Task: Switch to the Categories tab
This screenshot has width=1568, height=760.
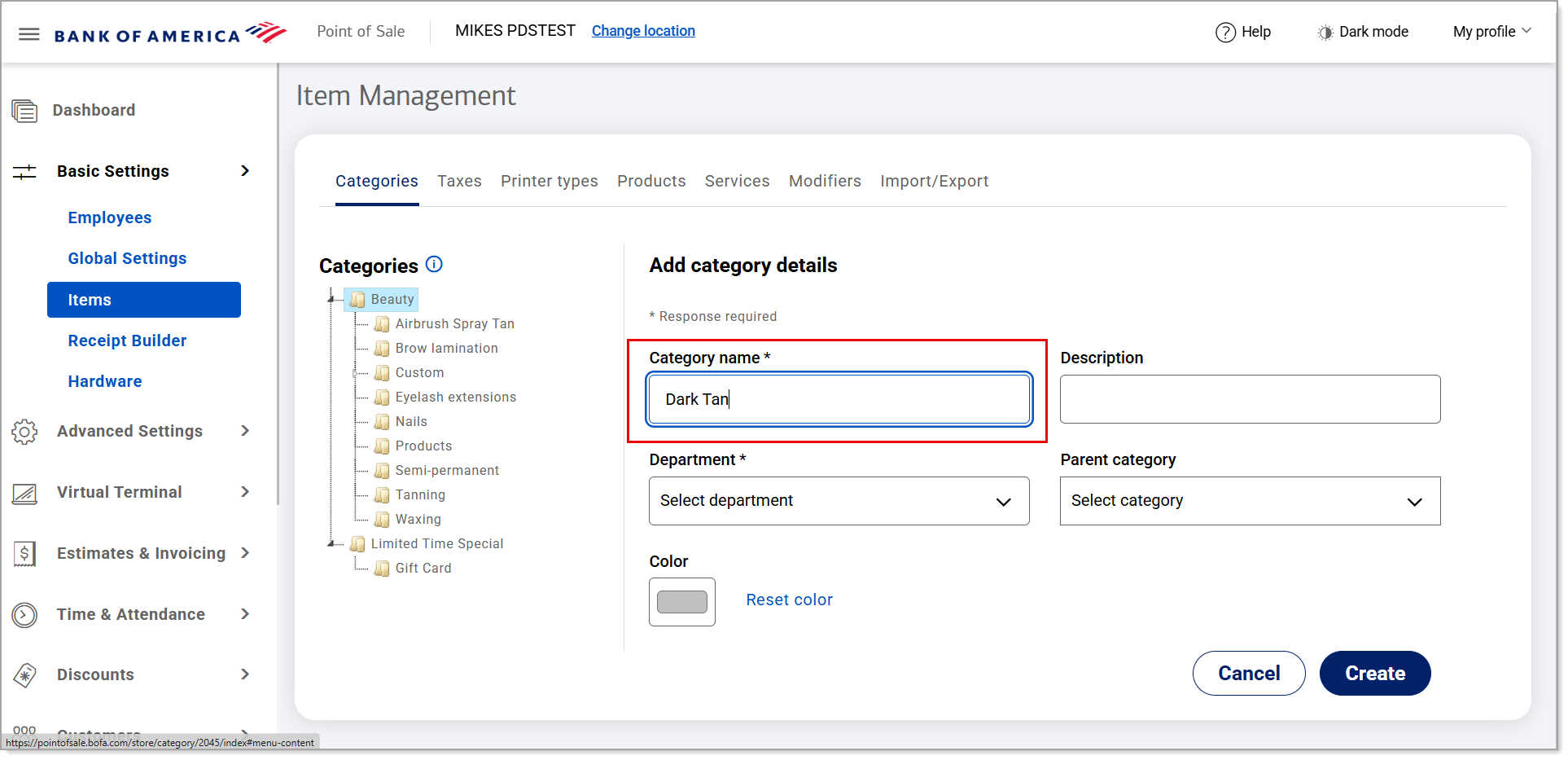Action: tap(377, 181)
